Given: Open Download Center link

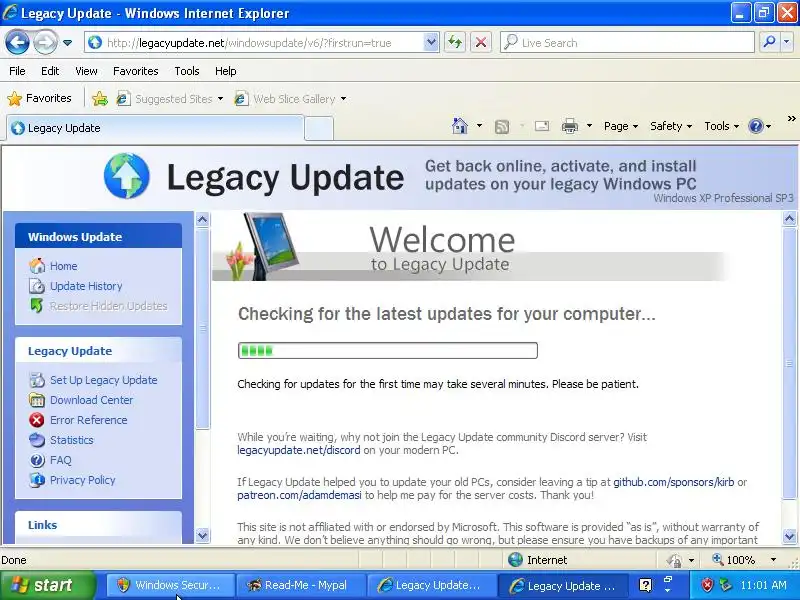Looking at the screenshot, I should pos(91,400).
